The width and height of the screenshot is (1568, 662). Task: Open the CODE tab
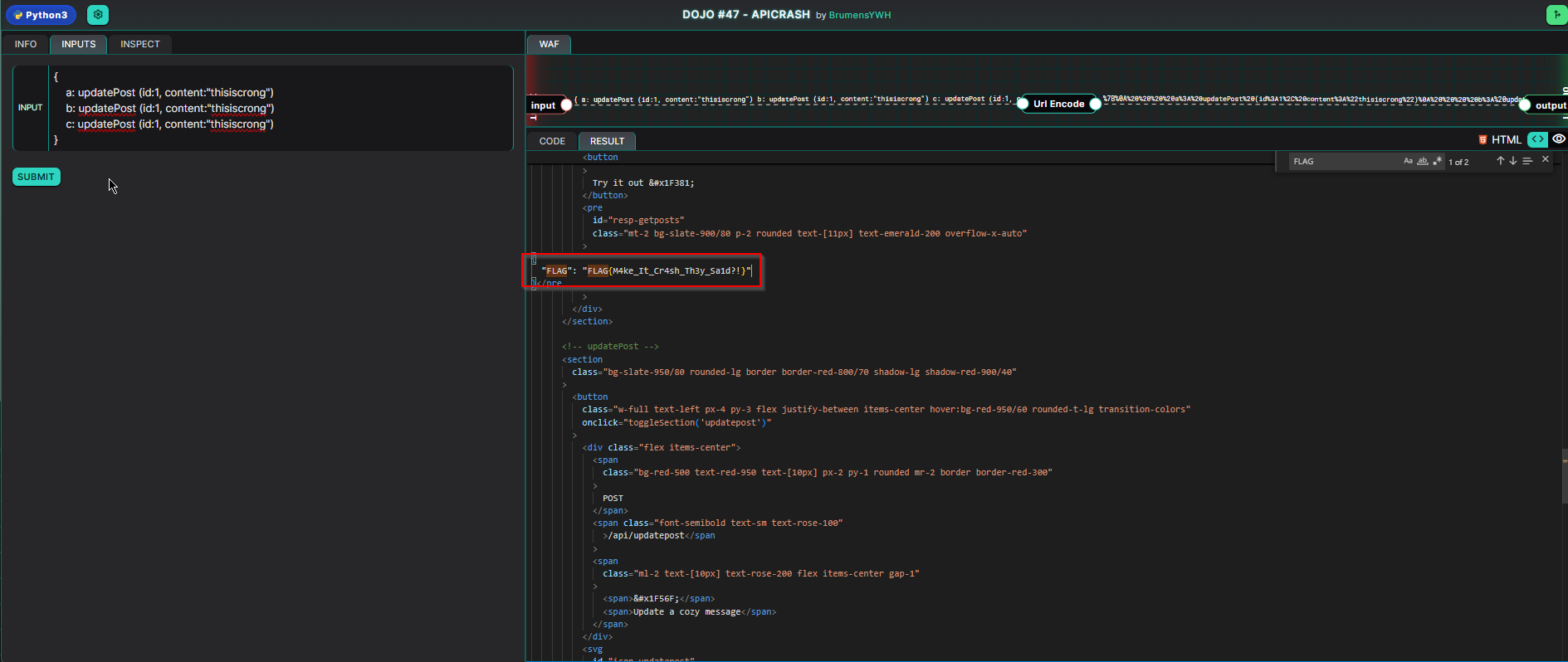552,141
